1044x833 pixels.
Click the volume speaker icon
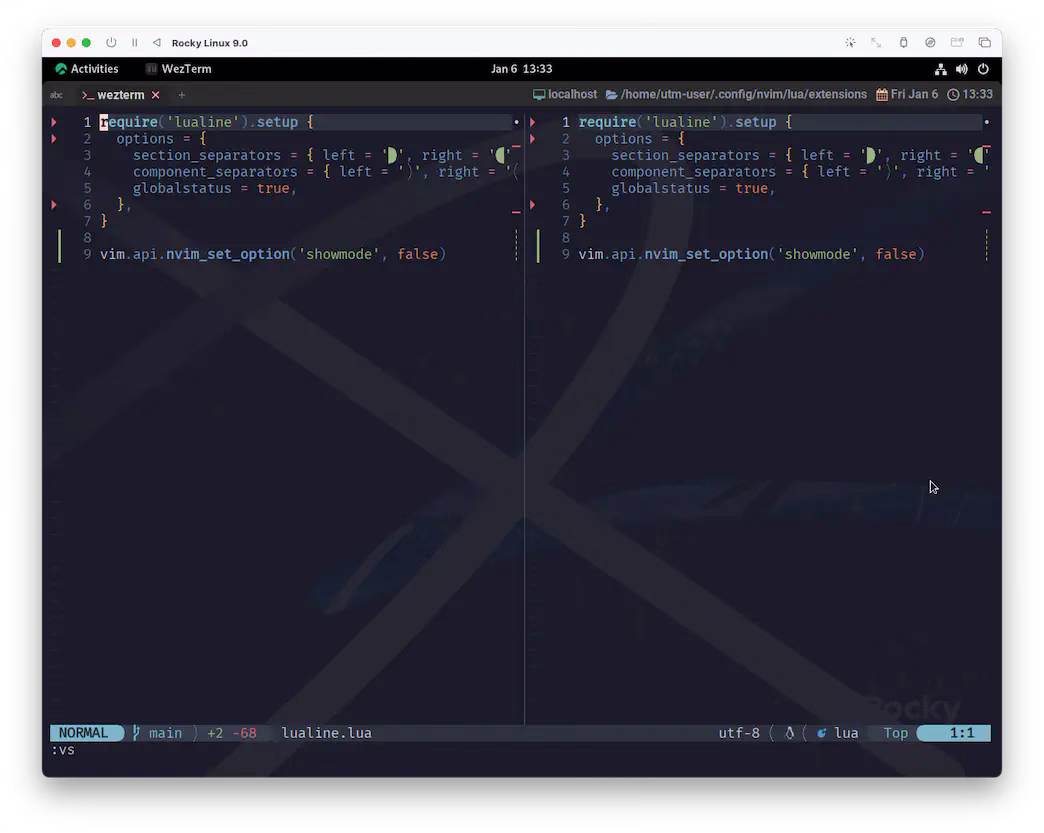pyautogui.click(x=961, y=69)
